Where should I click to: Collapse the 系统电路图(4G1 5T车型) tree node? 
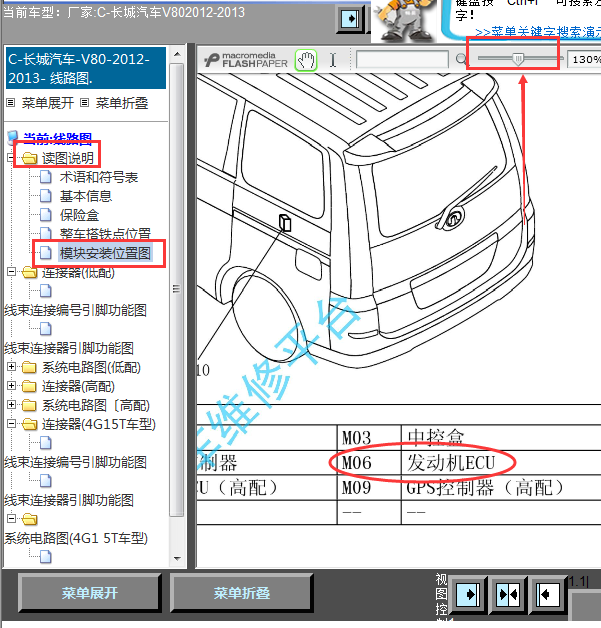click(x=11, y=519)
